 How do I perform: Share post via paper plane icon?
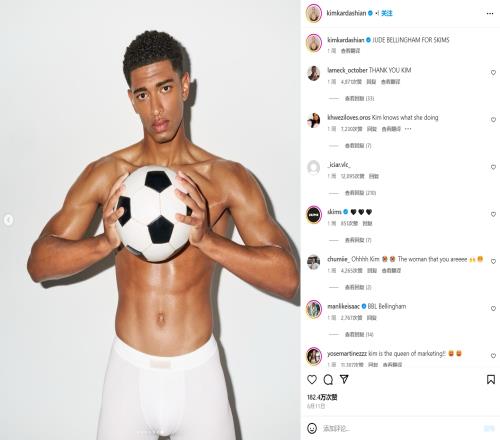[344, 379]
